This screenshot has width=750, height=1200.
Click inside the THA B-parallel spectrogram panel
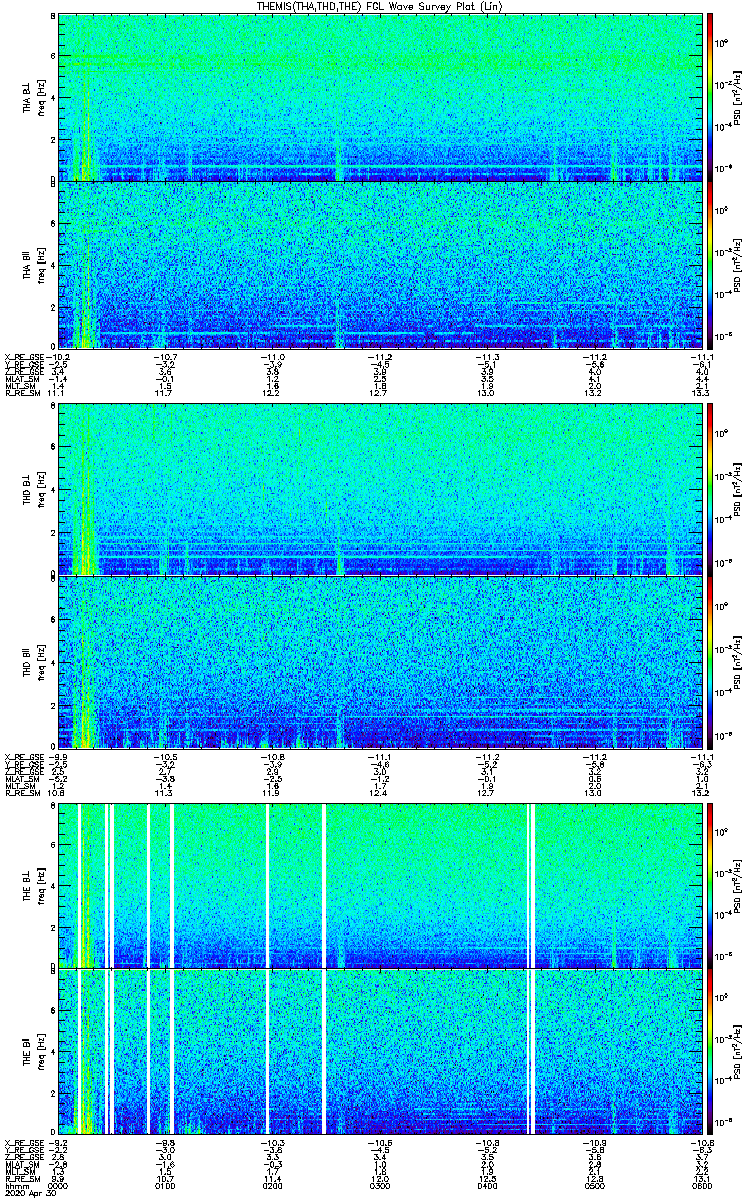pyautogui.click(x=380, y=265)
